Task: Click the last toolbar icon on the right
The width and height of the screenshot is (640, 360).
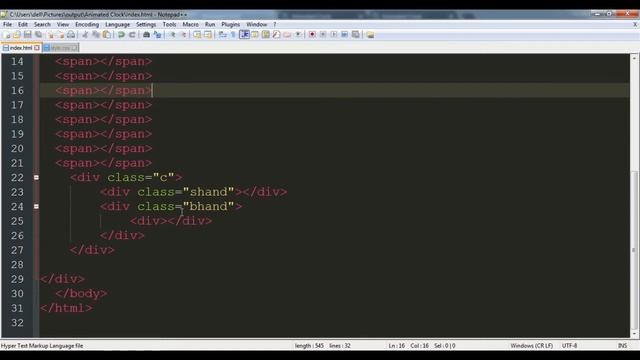Action: point(370,35)
